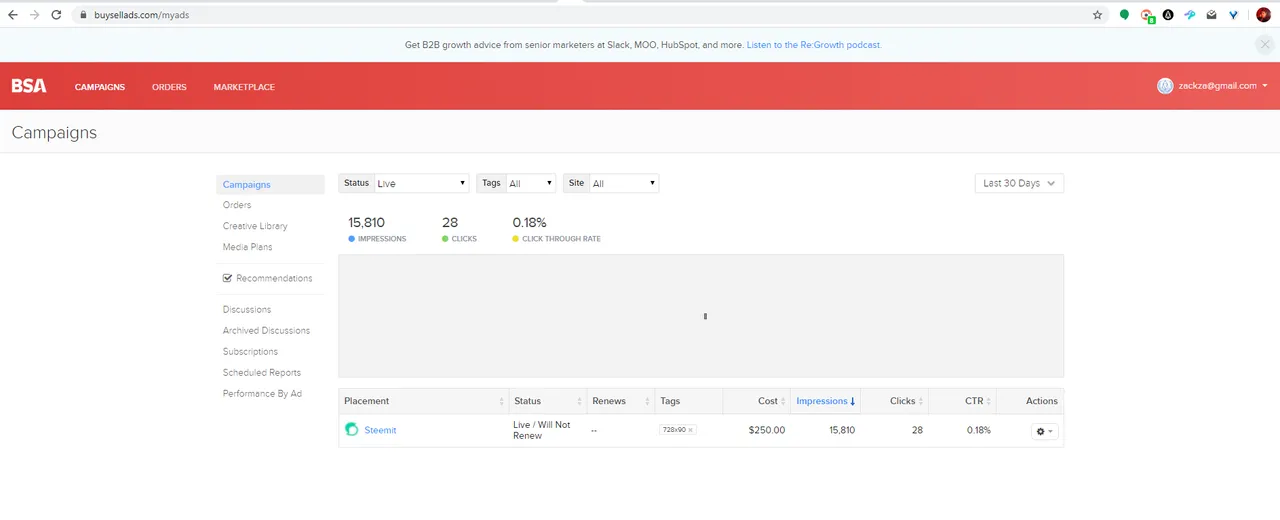Viewport: 1280px width, 520px height.
Task: Open the eye extension with green badge
Action: click(x=1147, y=15)
